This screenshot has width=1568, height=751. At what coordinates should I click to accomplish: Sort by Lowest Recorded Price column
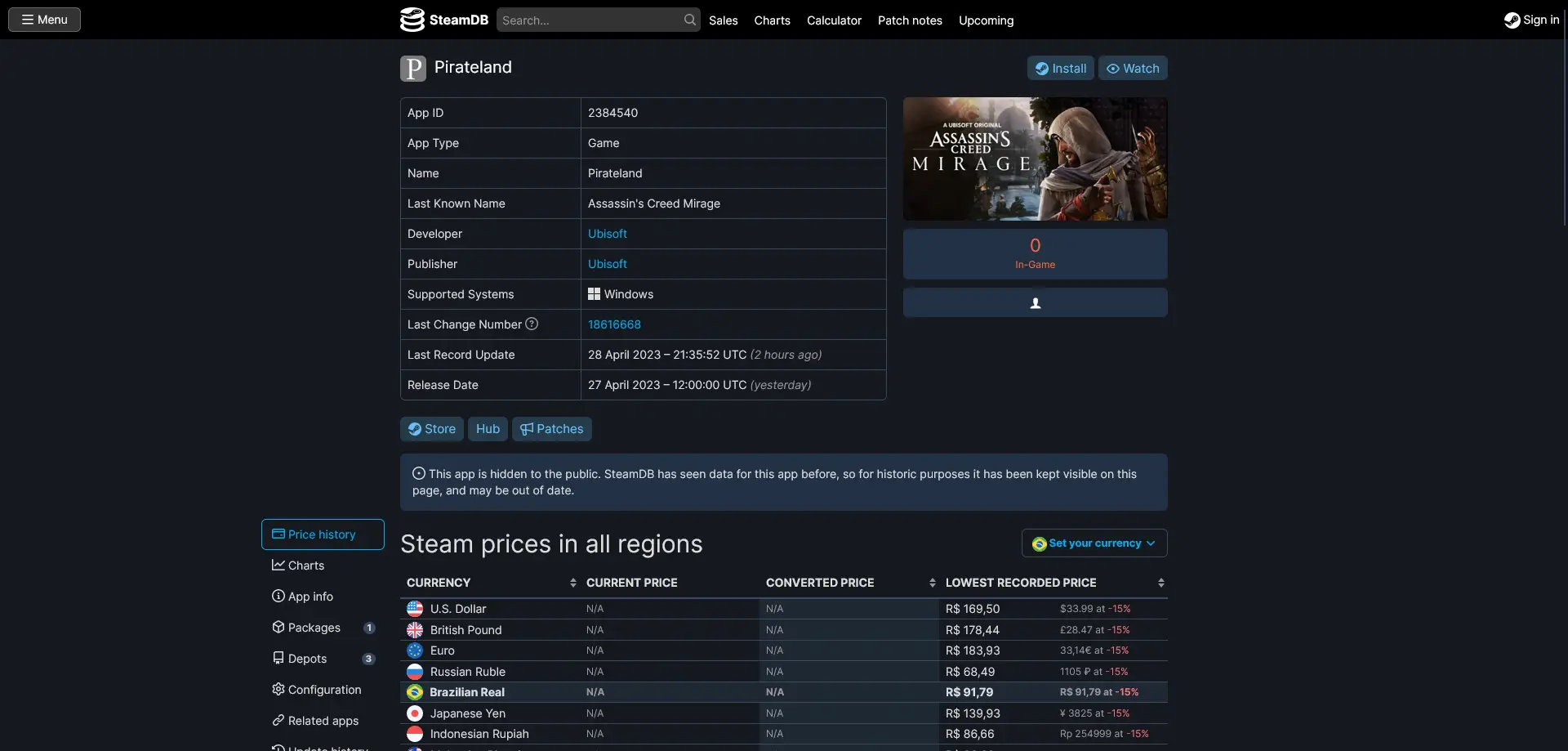1160,583
